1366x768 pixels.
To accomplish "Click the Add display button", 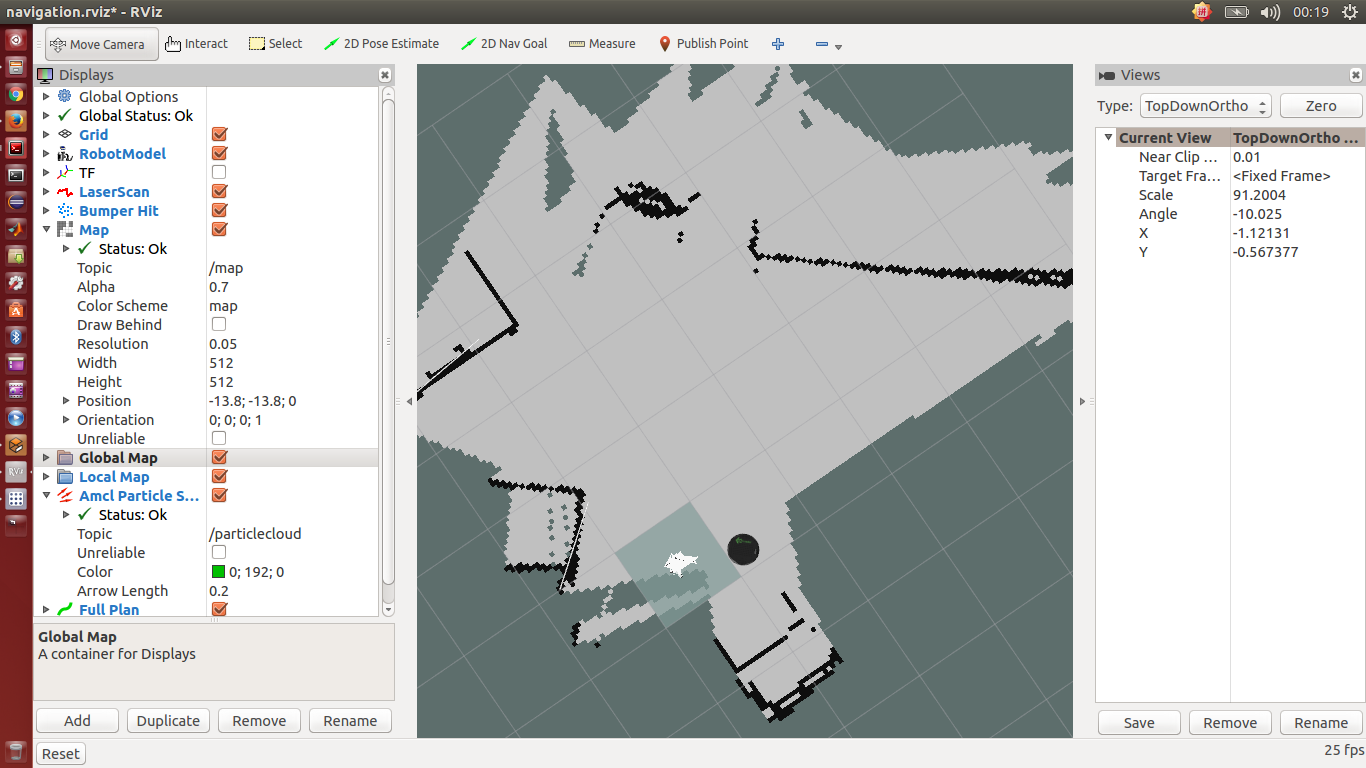I will pyautogui.click(x=77, y=721).
